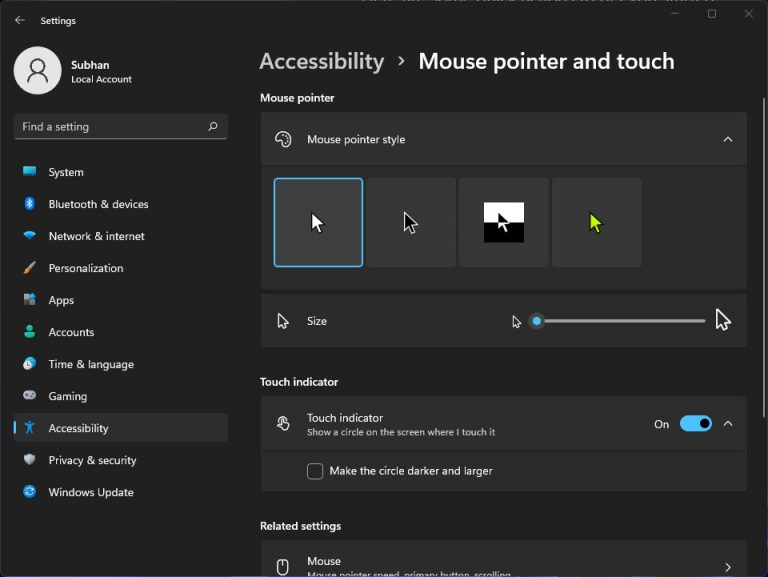768x577 pixels.
Task: Click 'Show a circle on the screen' description
Action: (x=401, y=432)
